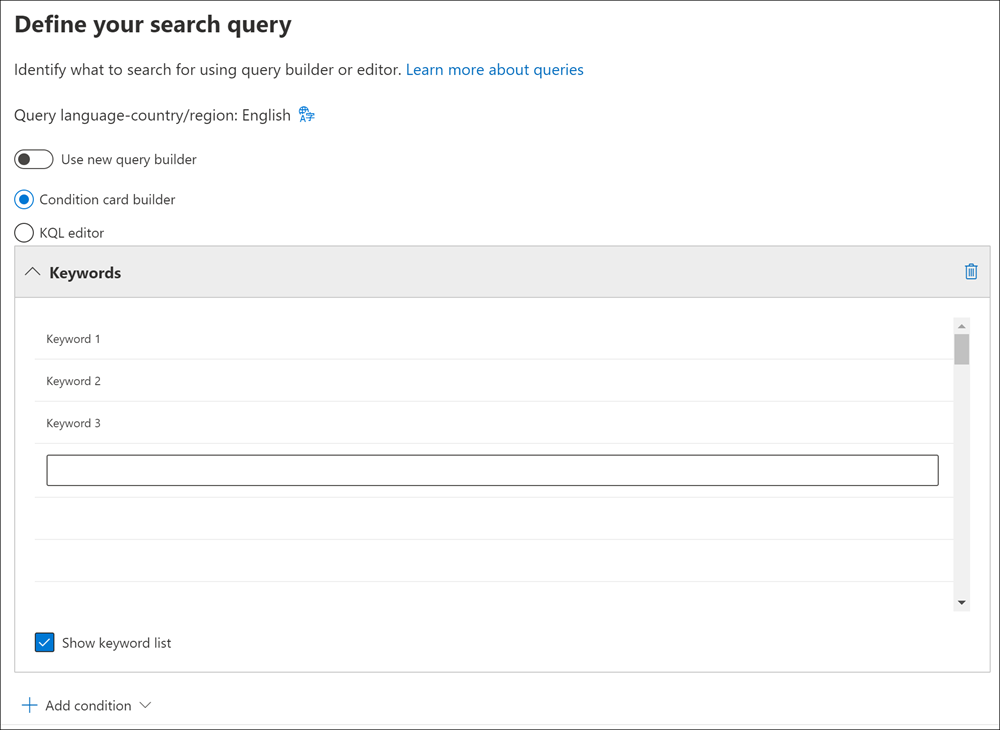1000x730 pixels.
Task: Click the keyword list scrollbar thumb
Action: 962,349
